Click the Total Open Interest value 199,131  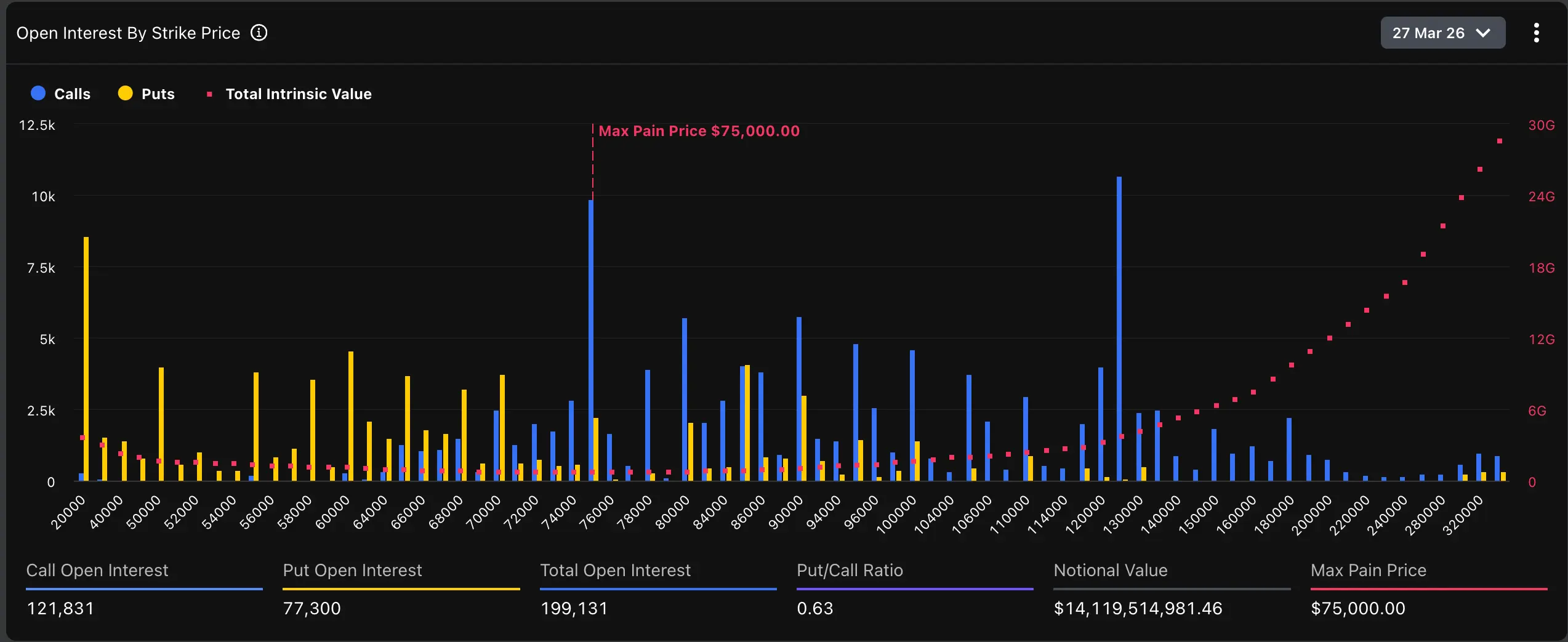click(574, 608)
